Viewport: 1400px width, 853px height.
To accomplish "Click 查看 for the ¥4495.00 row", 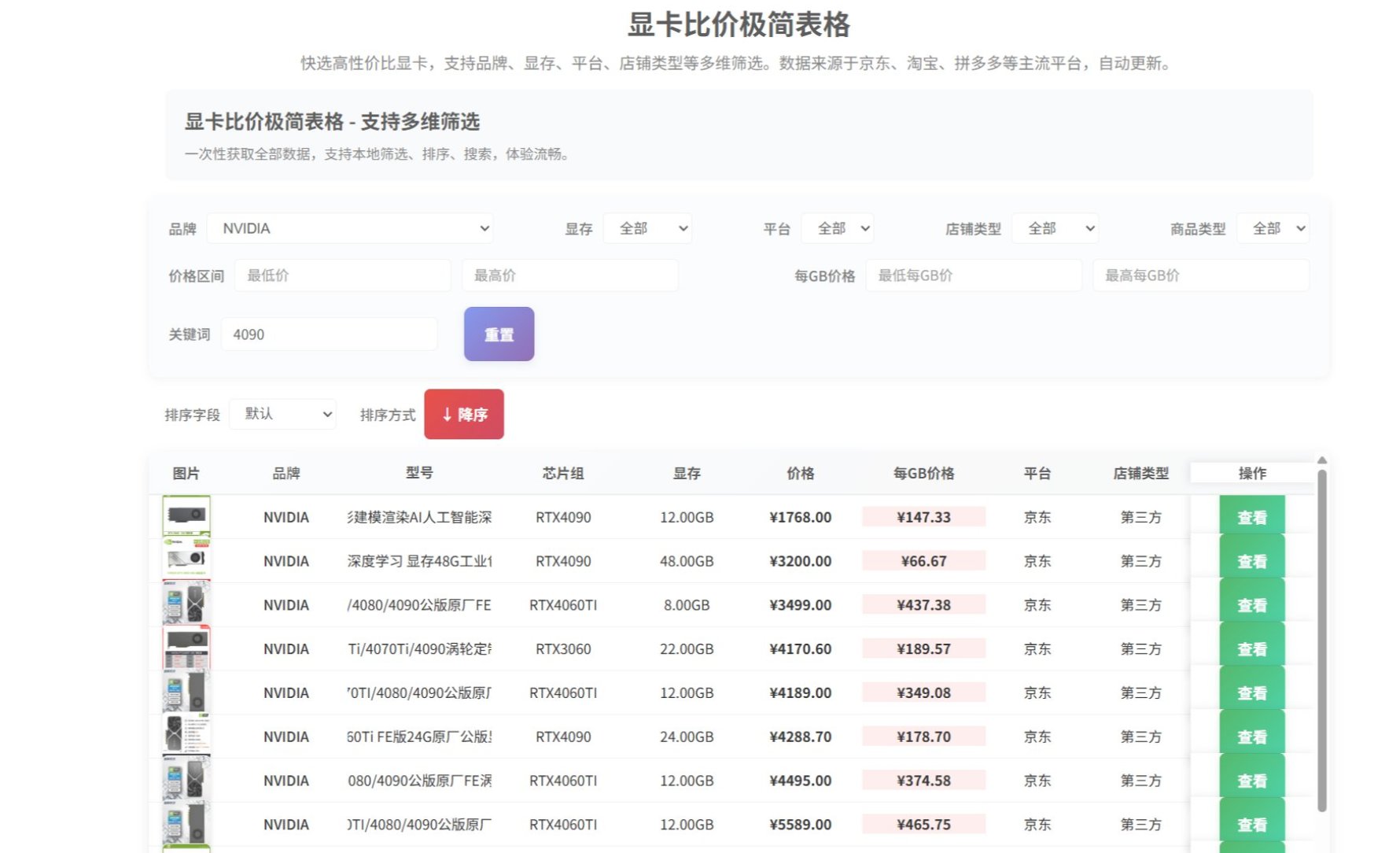I will tap(1252, 781).
